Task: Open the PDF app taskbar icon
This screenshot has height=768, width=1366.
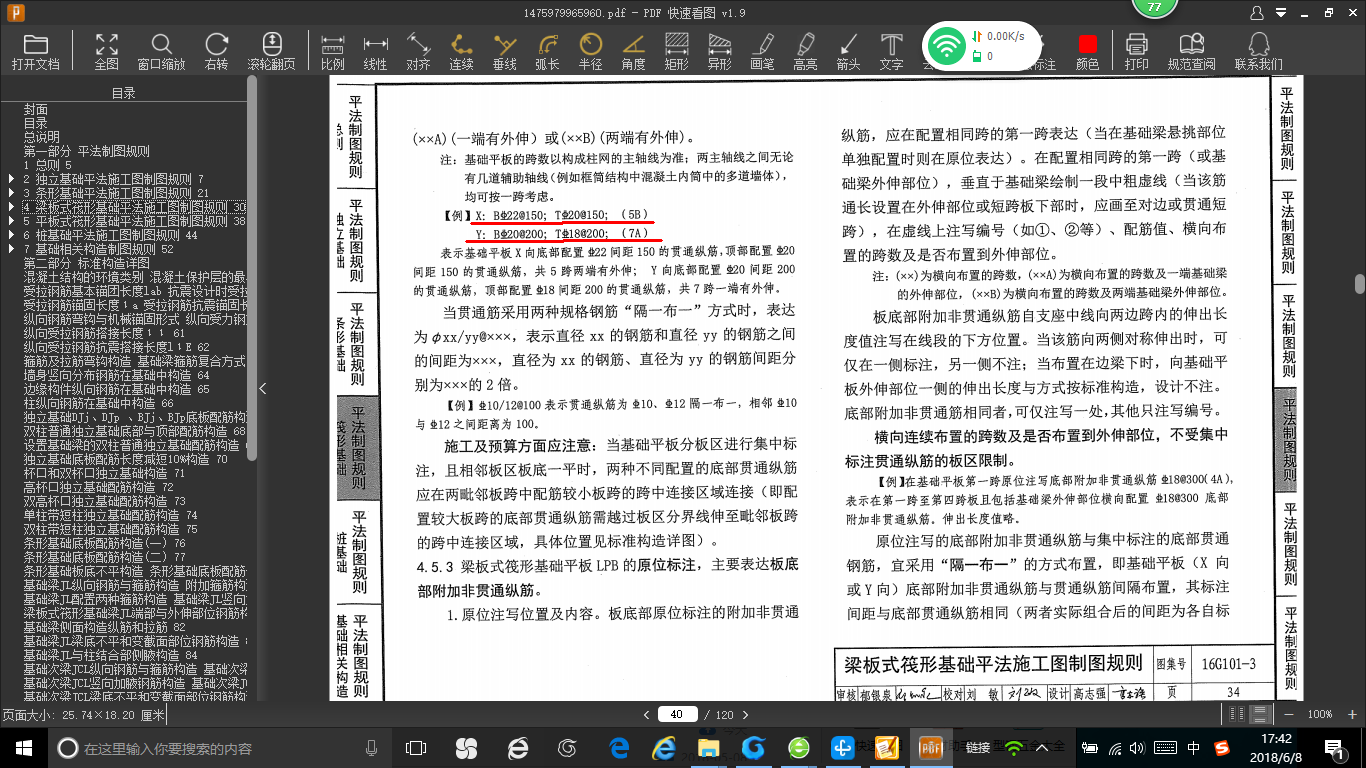Action: [930, 747]
